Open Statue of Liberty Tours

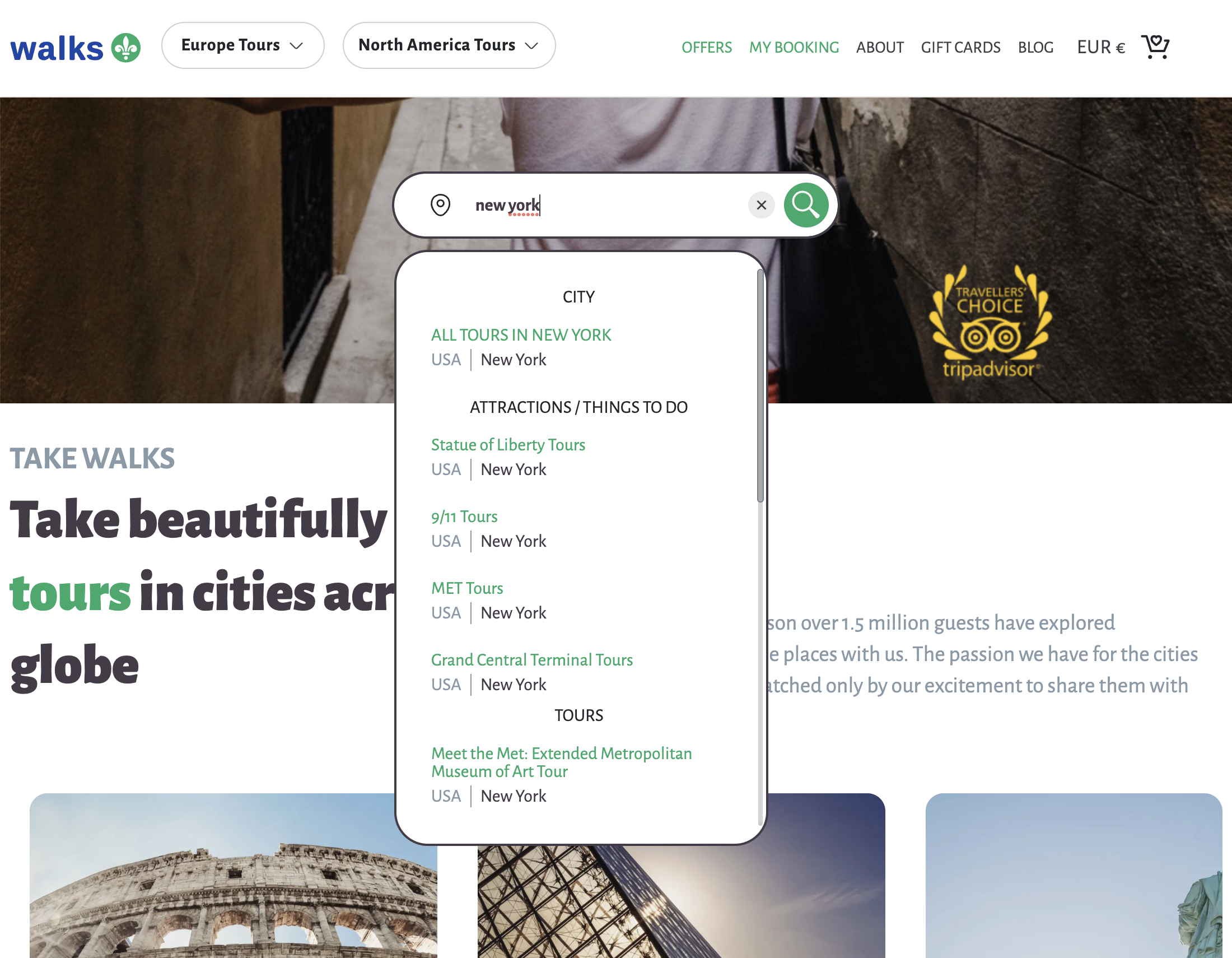[x=508, y=445]
